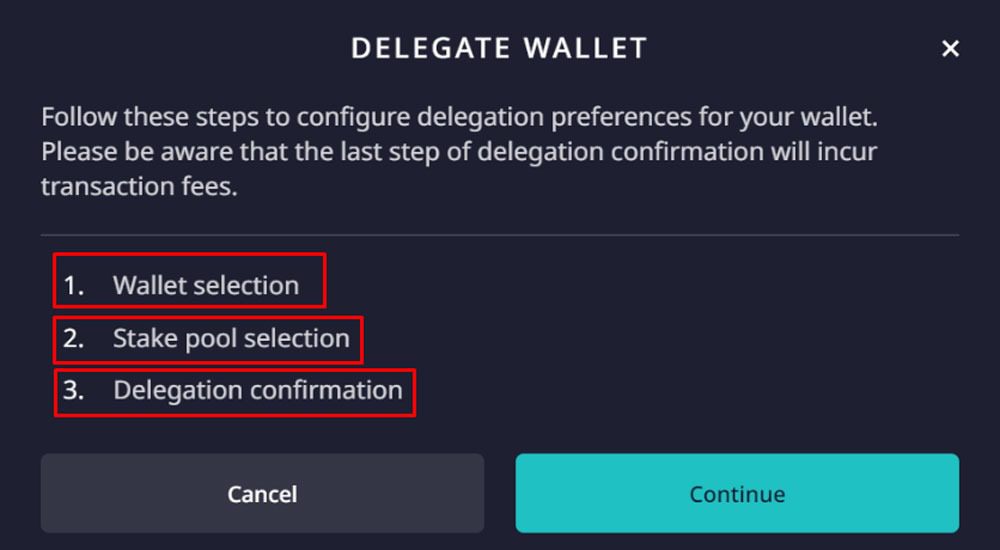
Task: Click the word "confirmation" in step three
Action: 329,390
